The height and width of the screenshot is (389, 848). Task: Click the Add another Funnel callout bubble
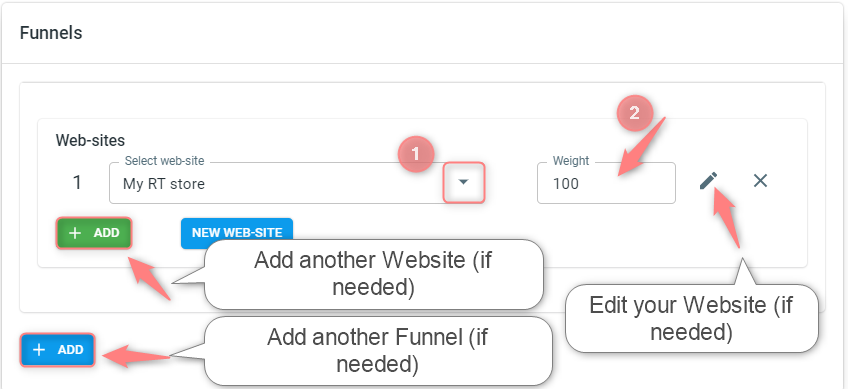[377, 351]
